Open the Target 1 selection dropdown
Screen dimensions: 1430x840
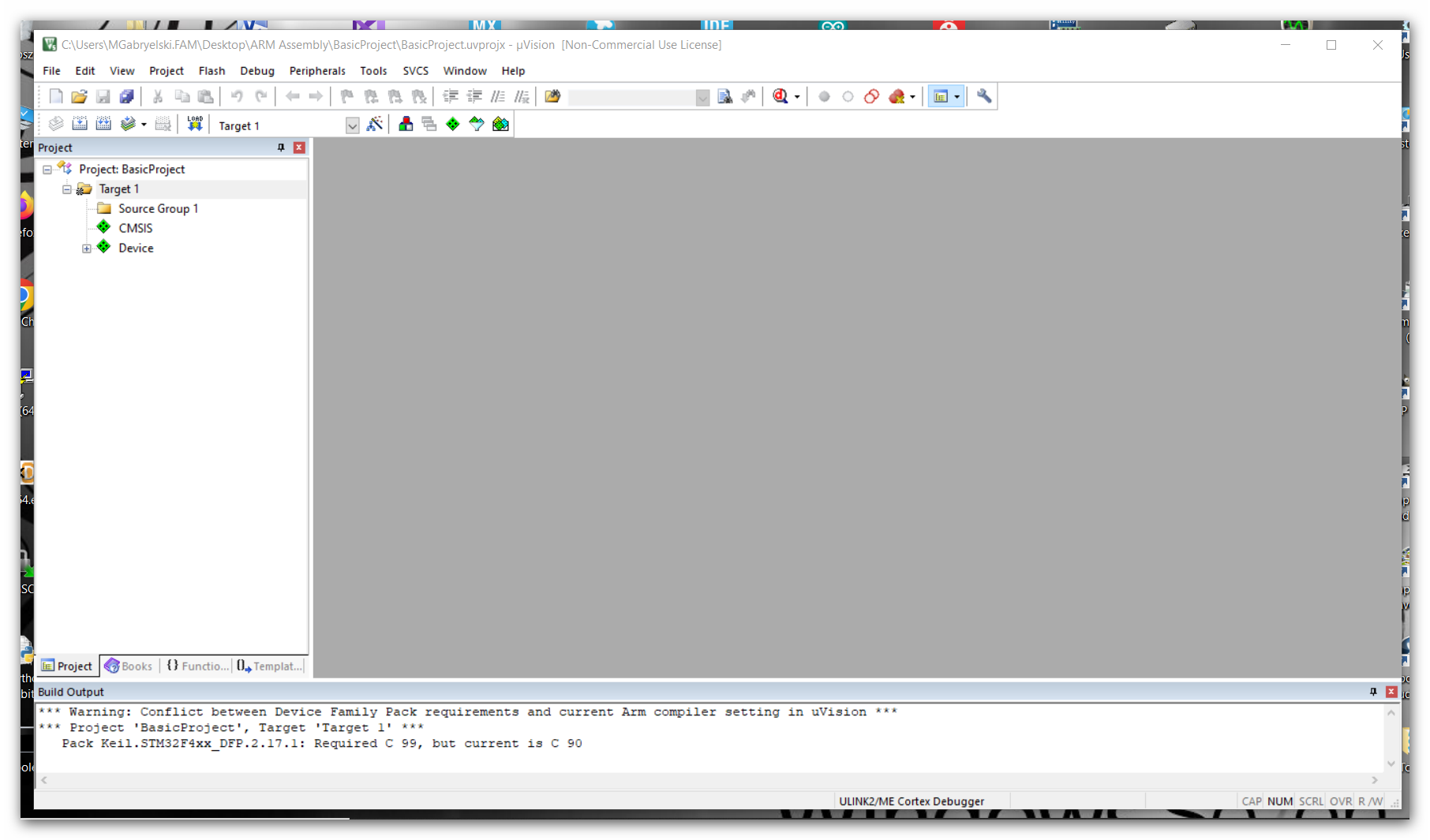coord(353,125)
